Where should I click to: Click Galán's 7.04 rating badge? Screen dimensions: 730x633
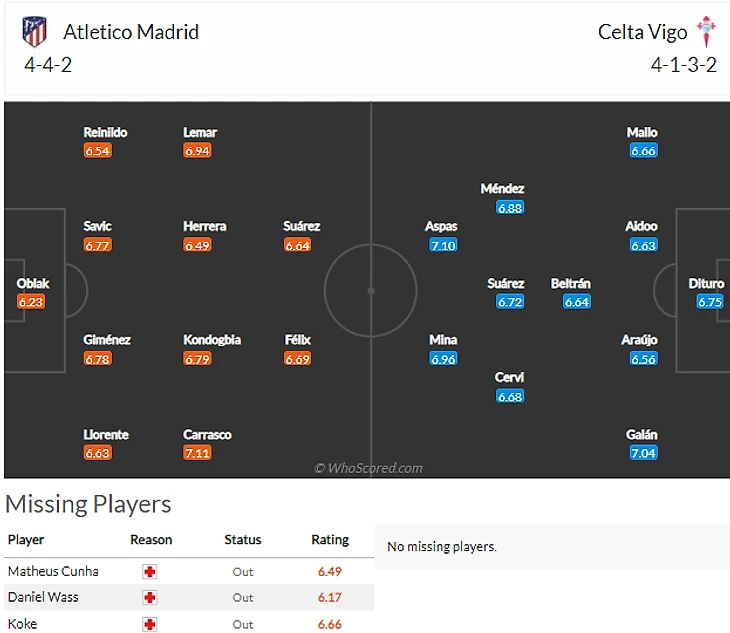pyautogui.click(x=643, y=453)
